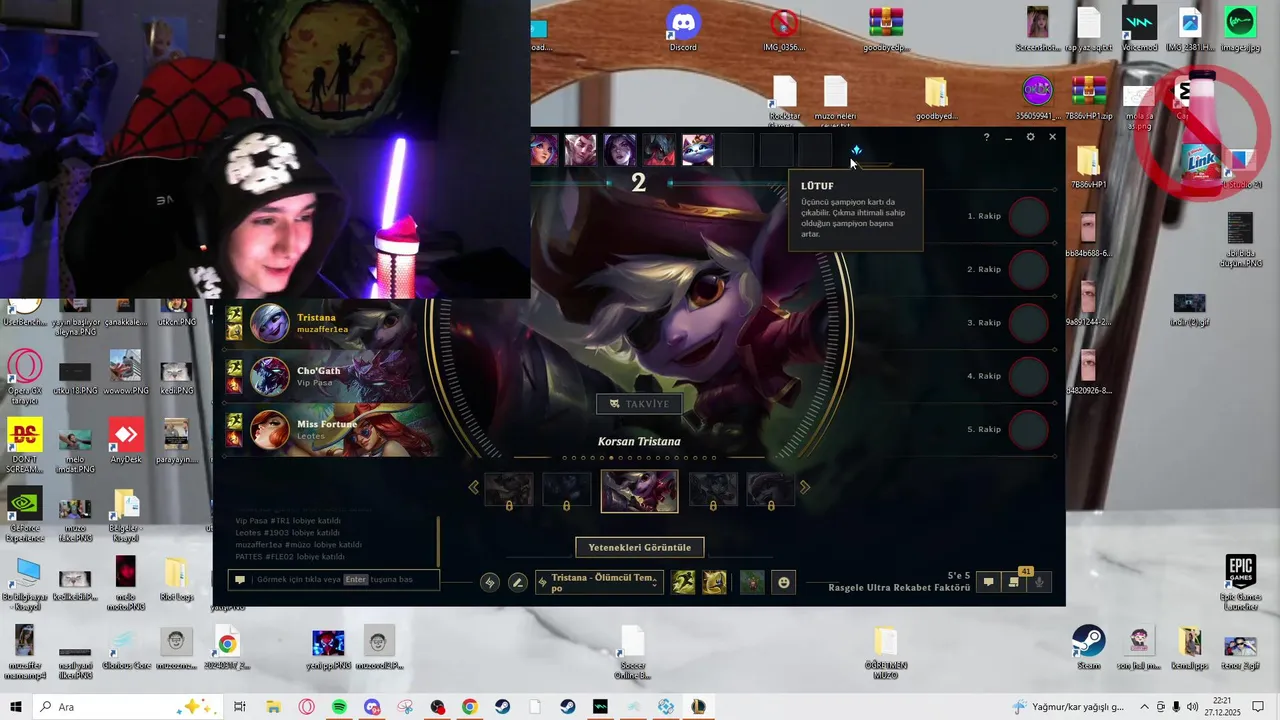1280x720 pixels.
Task: Select first locked skin thumbnail in carousel
Action: 509,490
